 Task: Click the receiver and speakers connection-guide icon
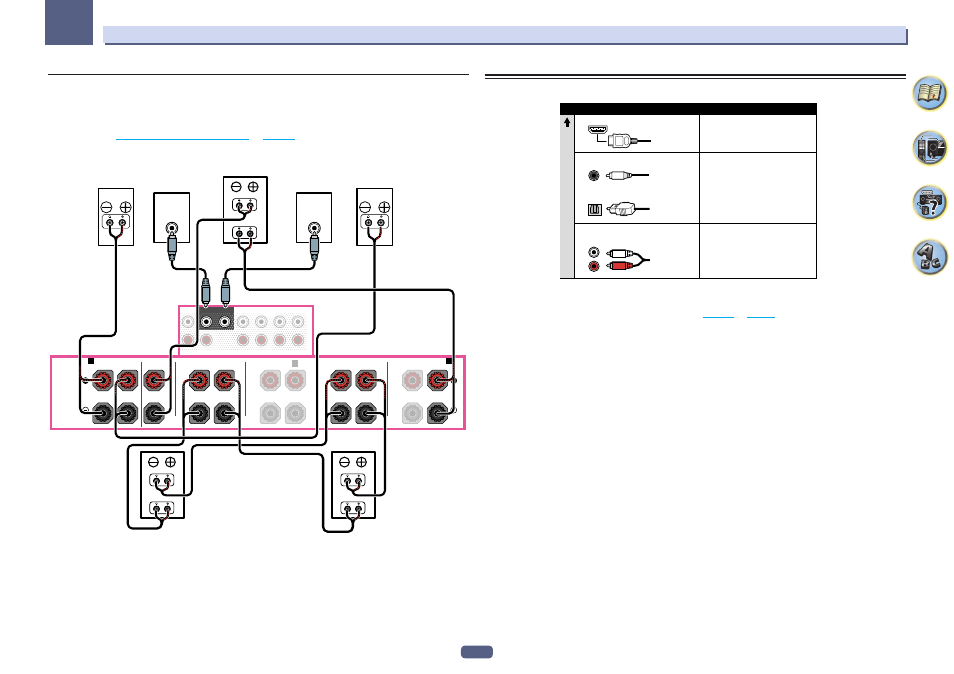tap(929, 148)
